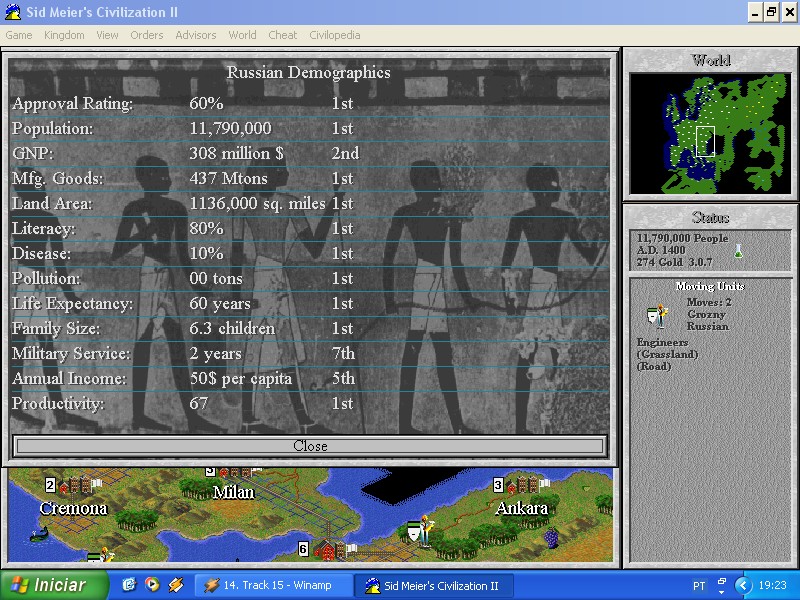This screenshot has height=600, width=800.
Task: Click the "2 years" Military Service value
Action: tap(215, 354)
